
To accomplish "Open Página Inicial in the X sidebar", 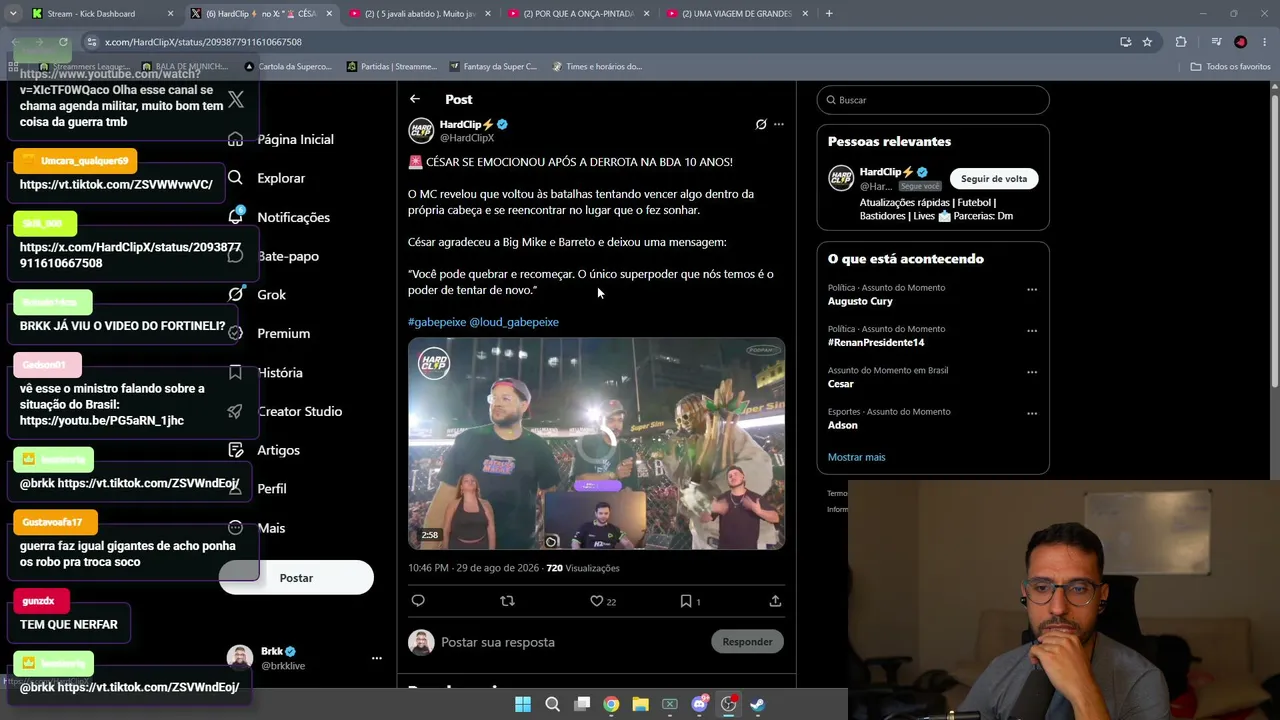I will 295,139.
